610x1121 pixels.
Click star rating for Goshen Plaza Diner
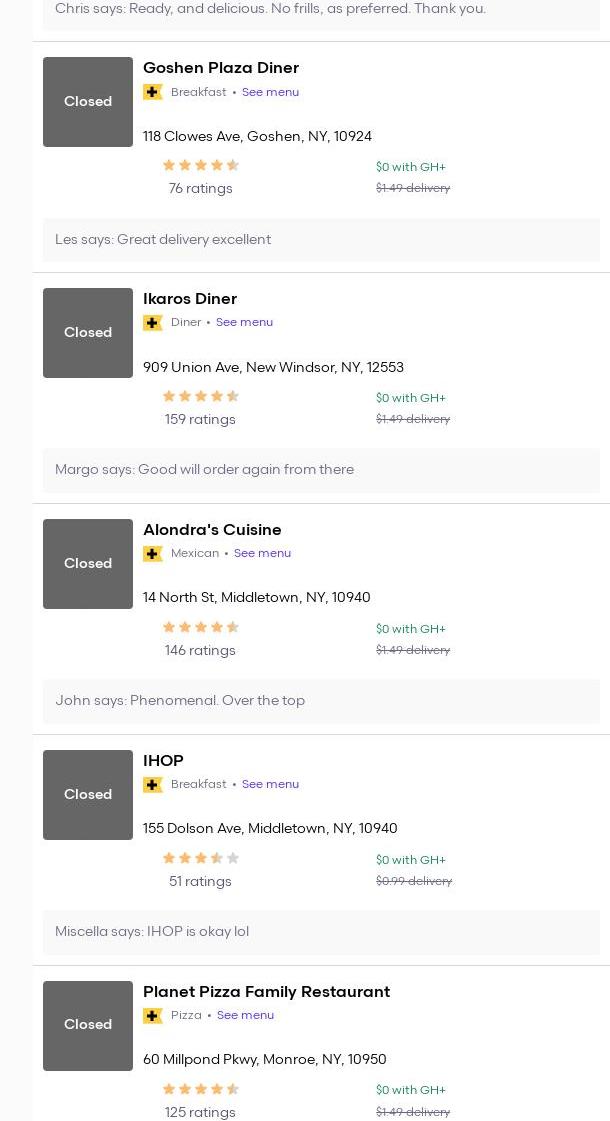coord(200,166)
